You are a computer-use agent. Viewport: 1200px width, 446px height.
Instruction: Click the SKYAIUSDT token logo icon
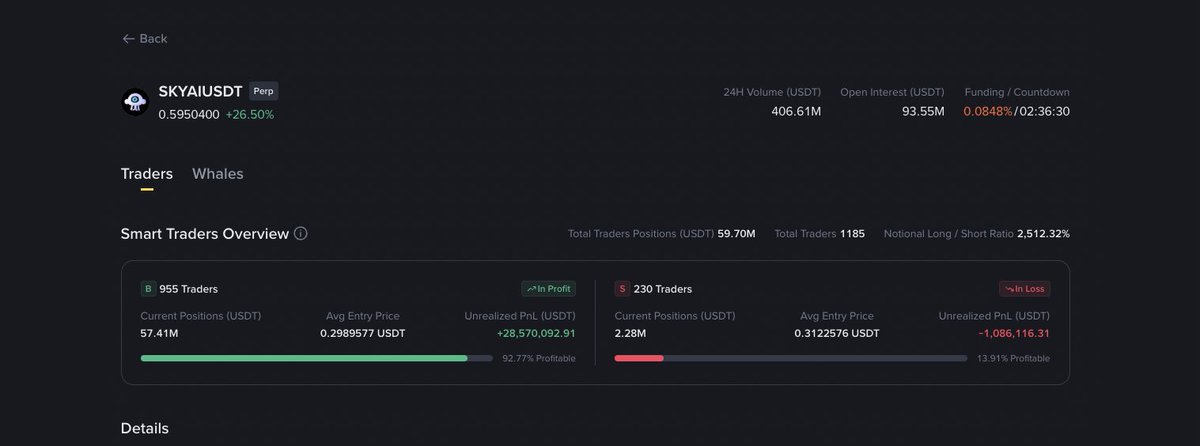135,102
